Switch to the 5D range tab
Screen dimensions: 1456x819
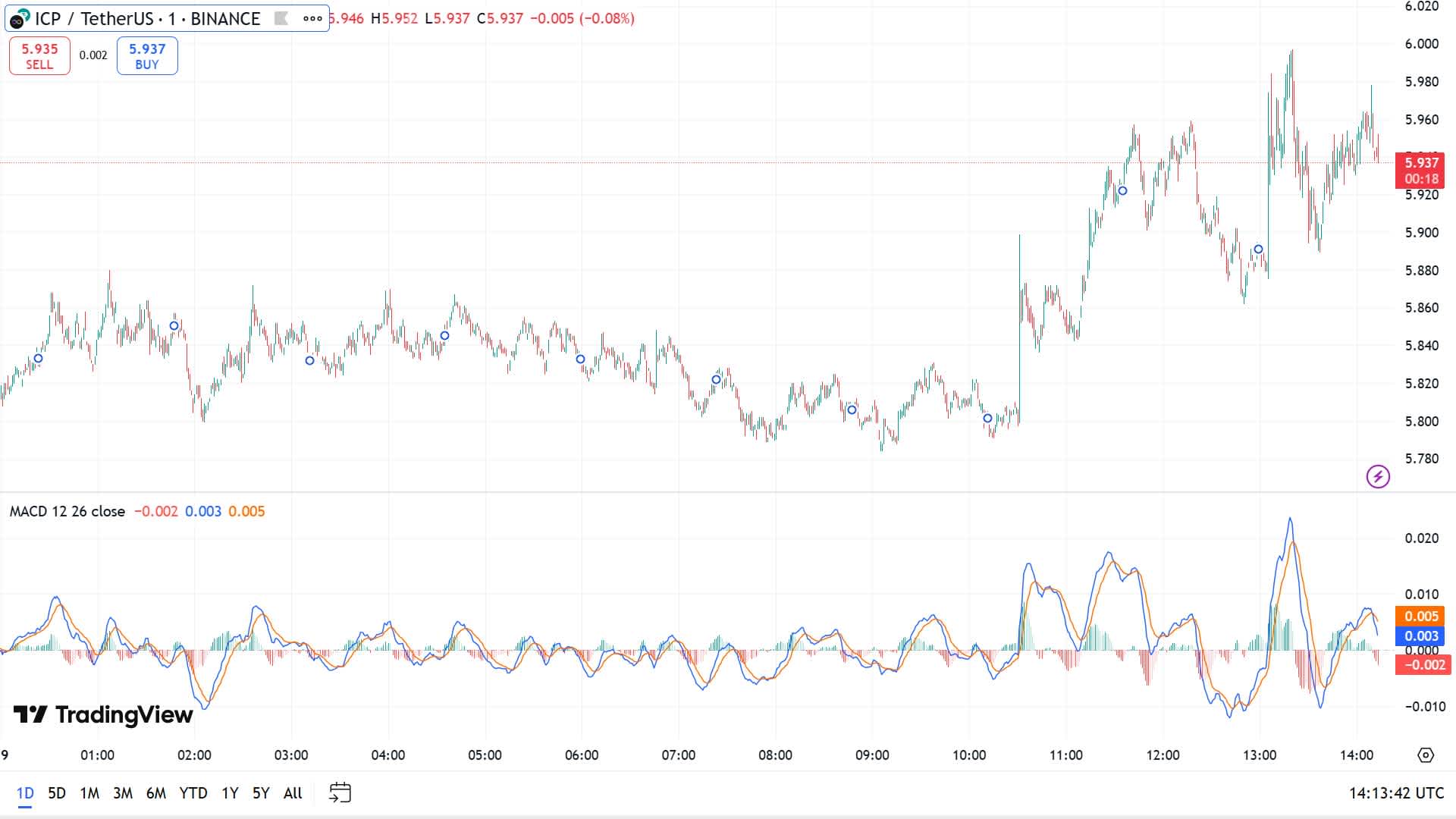55,792
